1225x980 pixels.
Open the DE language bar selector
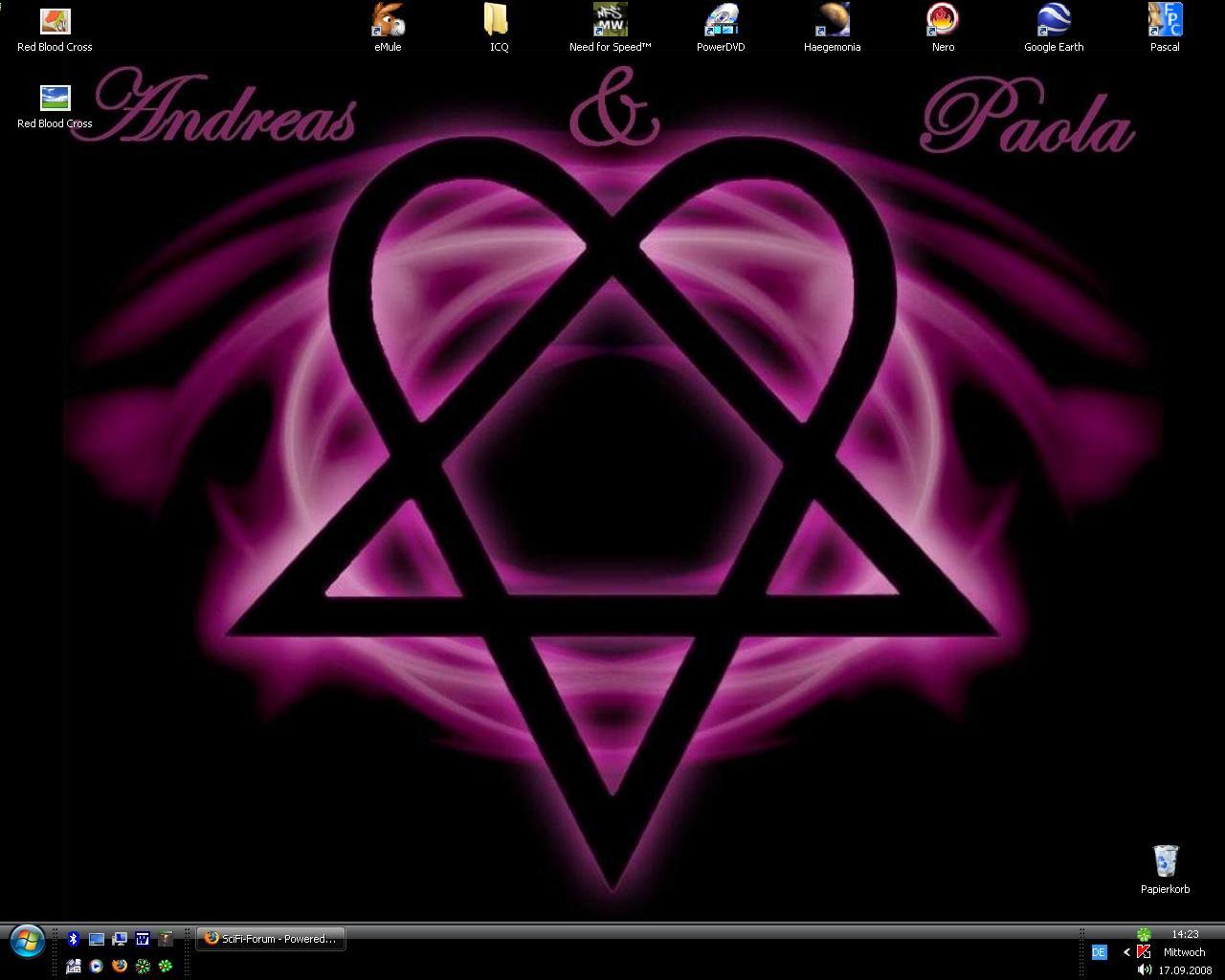1099,952
